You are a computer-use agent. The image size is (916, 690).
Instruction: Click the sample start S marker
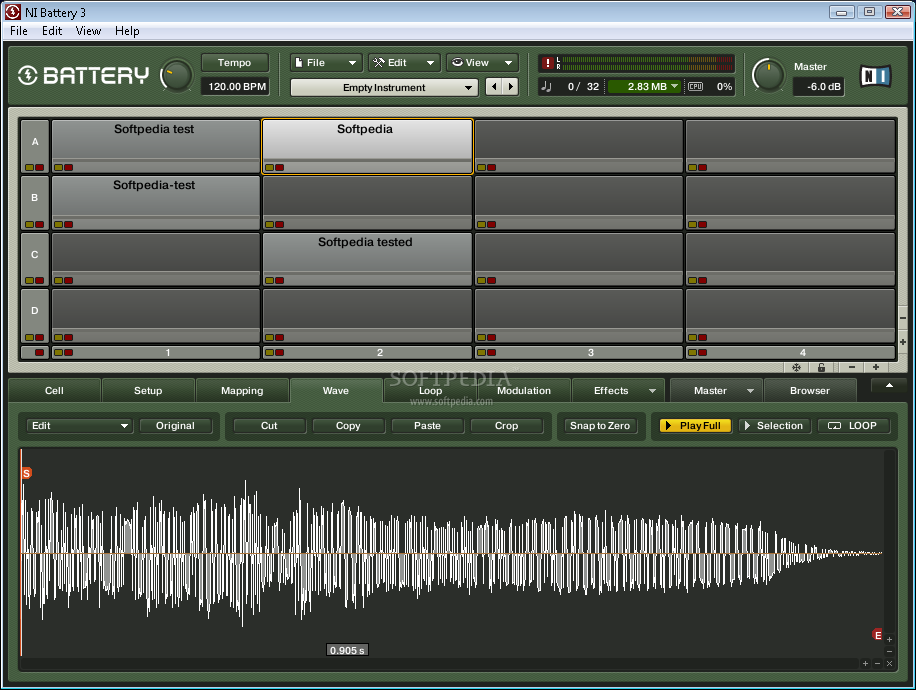tap(26, 473)
